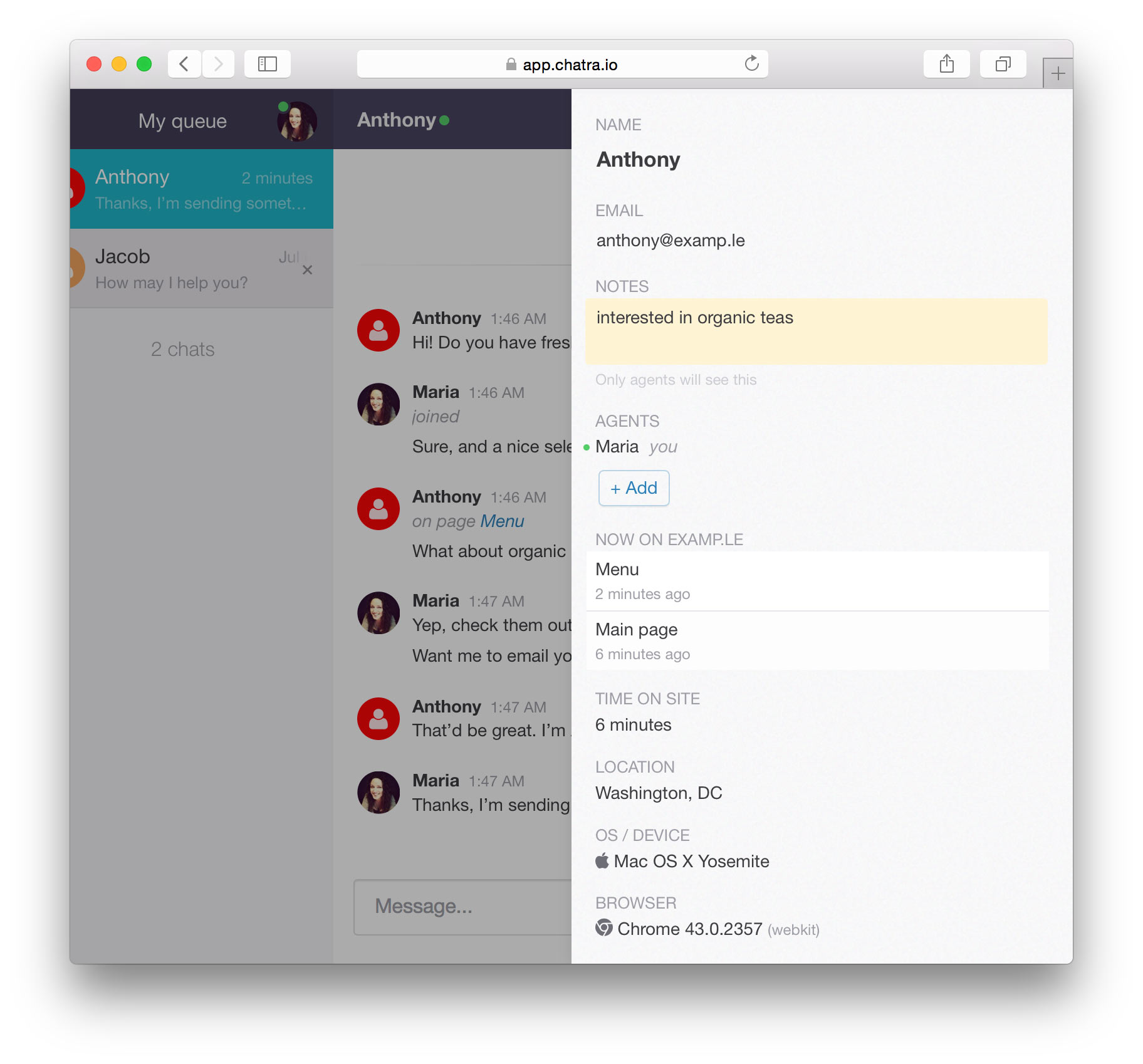Show all tabs overview icon
This screenshot has height=1064, width=1143.
pos(1003,64)
